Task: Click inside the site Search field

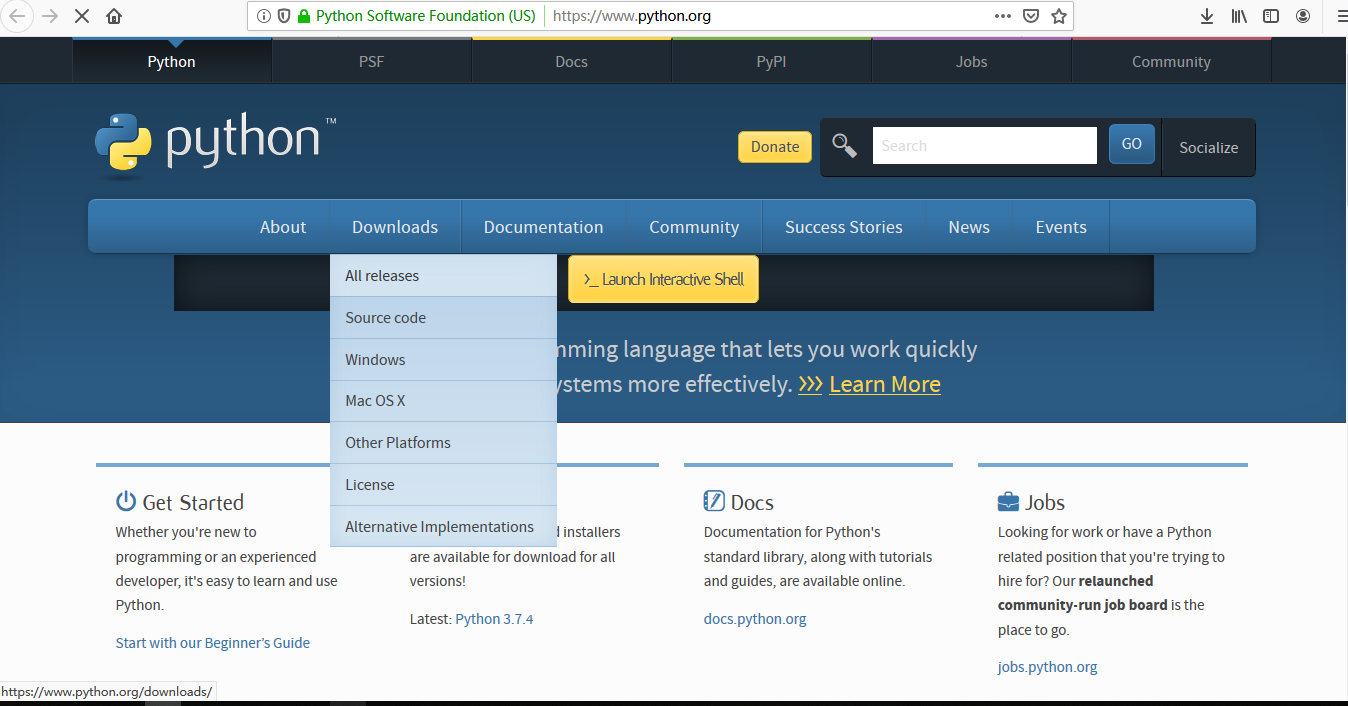Action: pyautogui.click(x=985, y=146)
